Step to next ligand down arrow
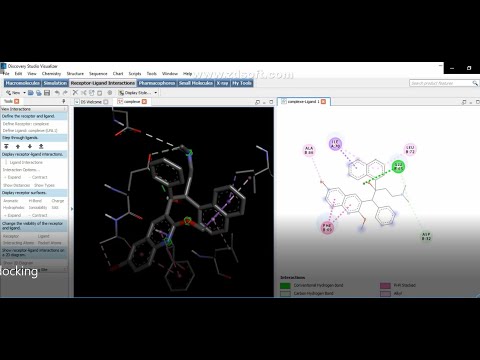Screen dimensions: 480x360 (x=30, y=146)
